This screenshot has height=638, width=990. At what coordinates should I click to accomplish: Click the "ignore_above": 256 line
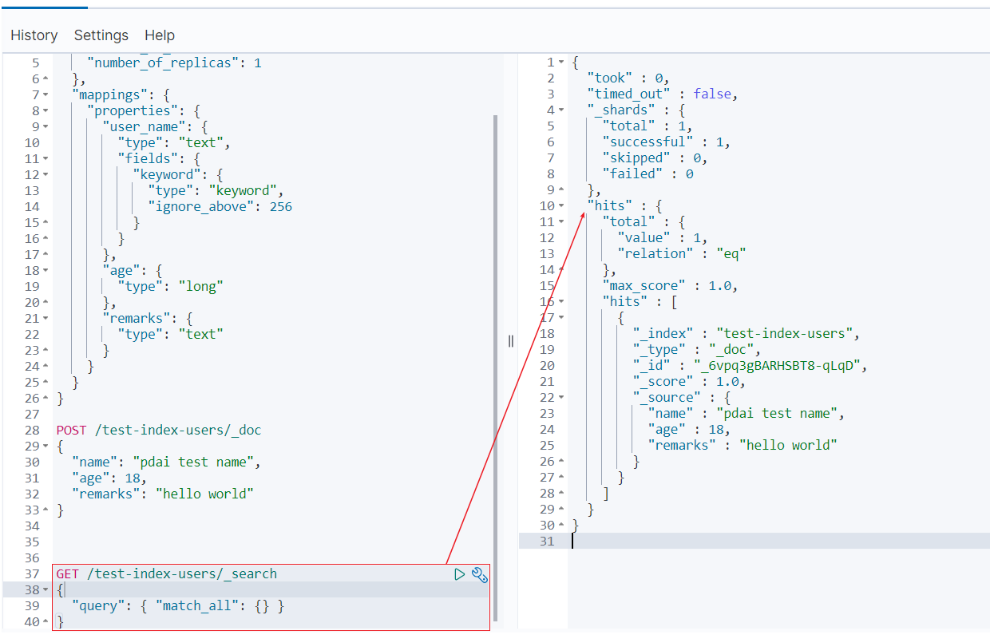pos(220,207)
